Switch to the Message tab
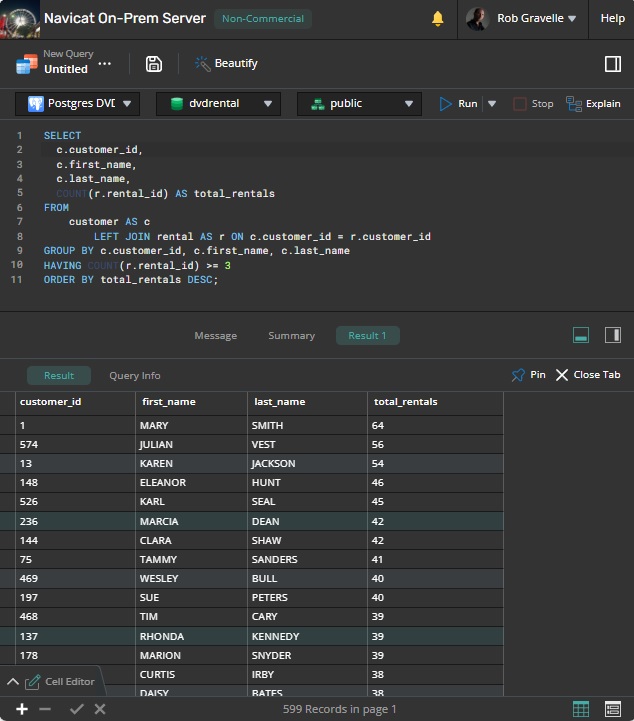This screenshot has height=721, width=634. point(215,336)
